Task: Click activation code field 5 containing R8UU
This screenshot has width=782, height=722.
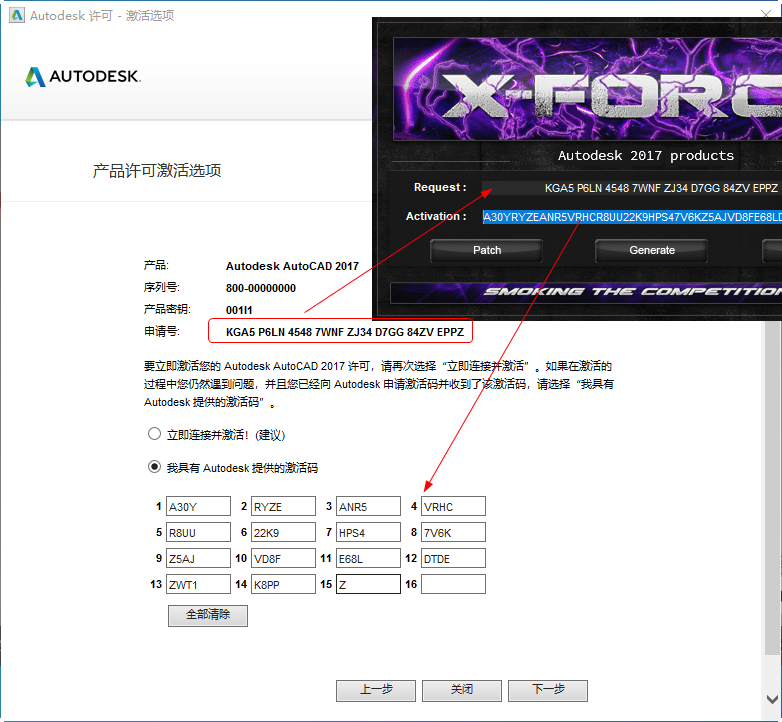Action: [198, 532]
